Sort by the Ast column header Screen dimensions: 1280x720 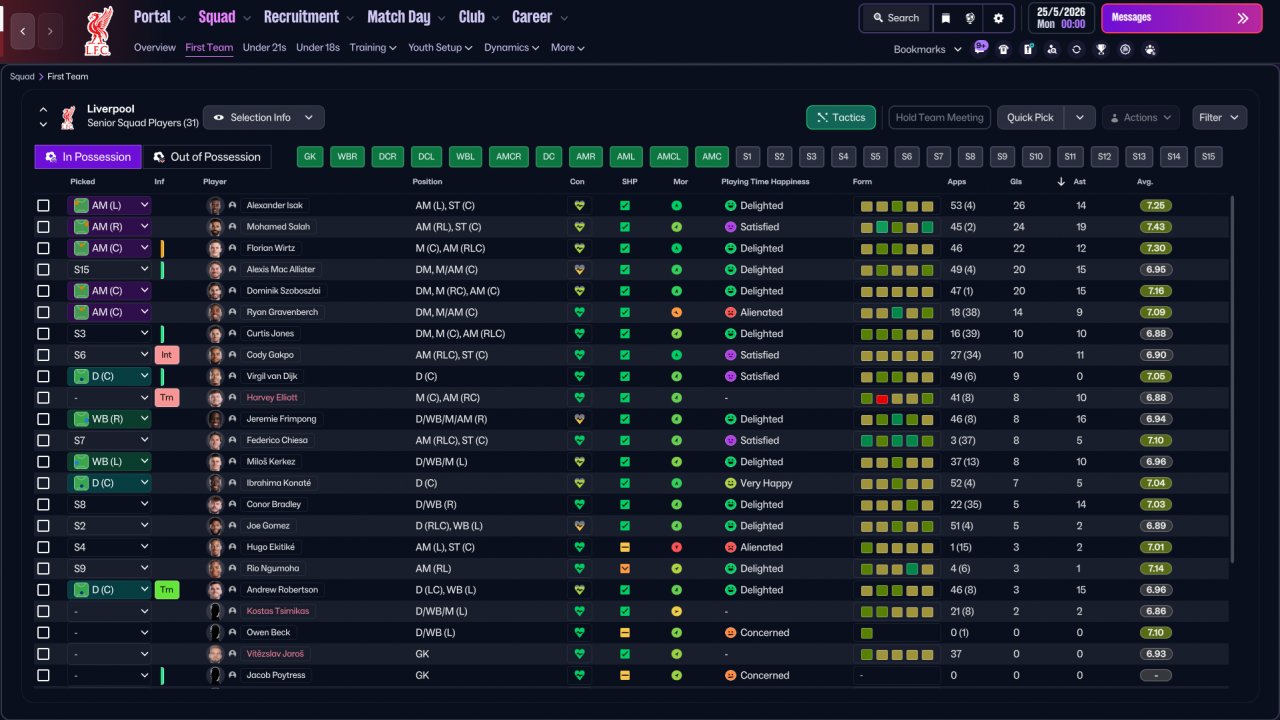(1081, 182)
